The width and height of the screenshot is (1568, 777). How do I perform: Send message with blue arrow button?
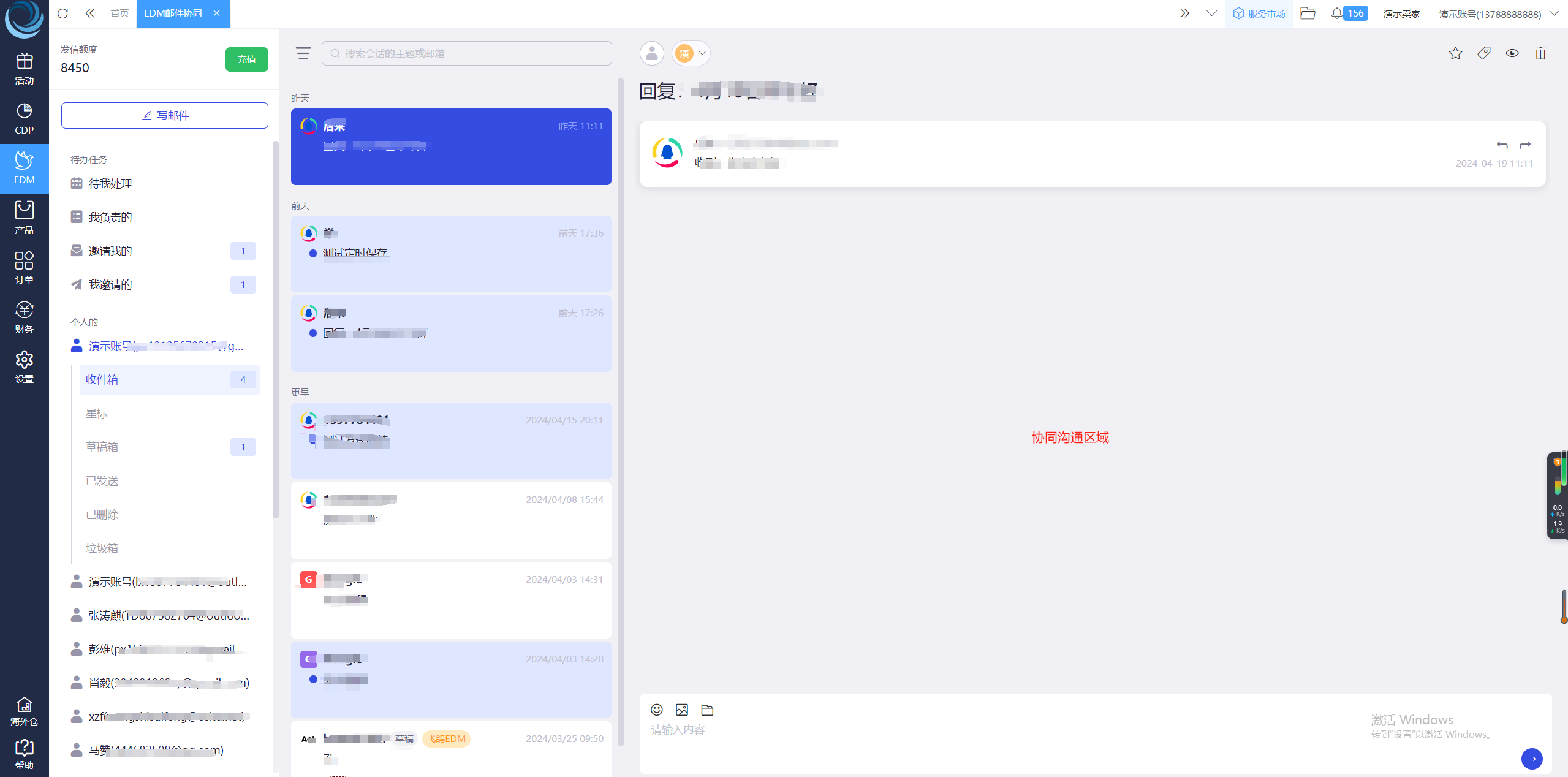[1532, 759]
